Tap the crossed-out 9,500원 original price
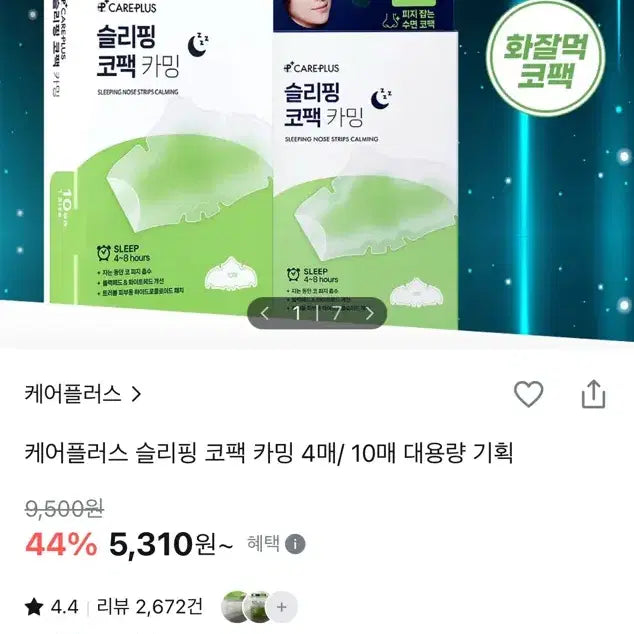Image resolution: width=634 pixels, height=634 pixels. click(x=64, y=508)
